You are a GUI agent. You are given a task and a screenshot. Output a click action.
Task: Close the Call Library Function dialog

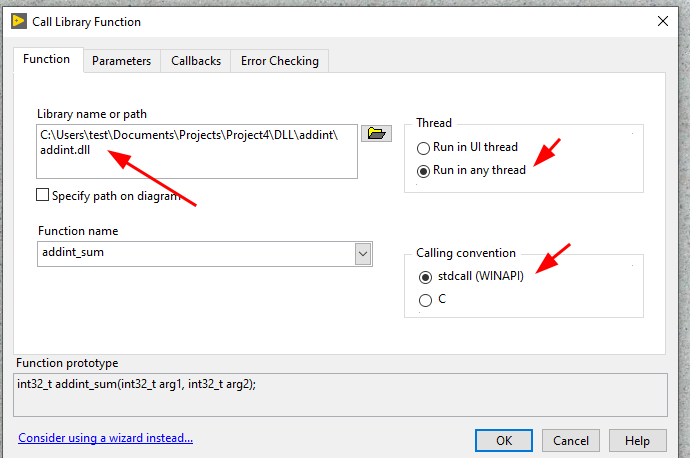[663, 21]
